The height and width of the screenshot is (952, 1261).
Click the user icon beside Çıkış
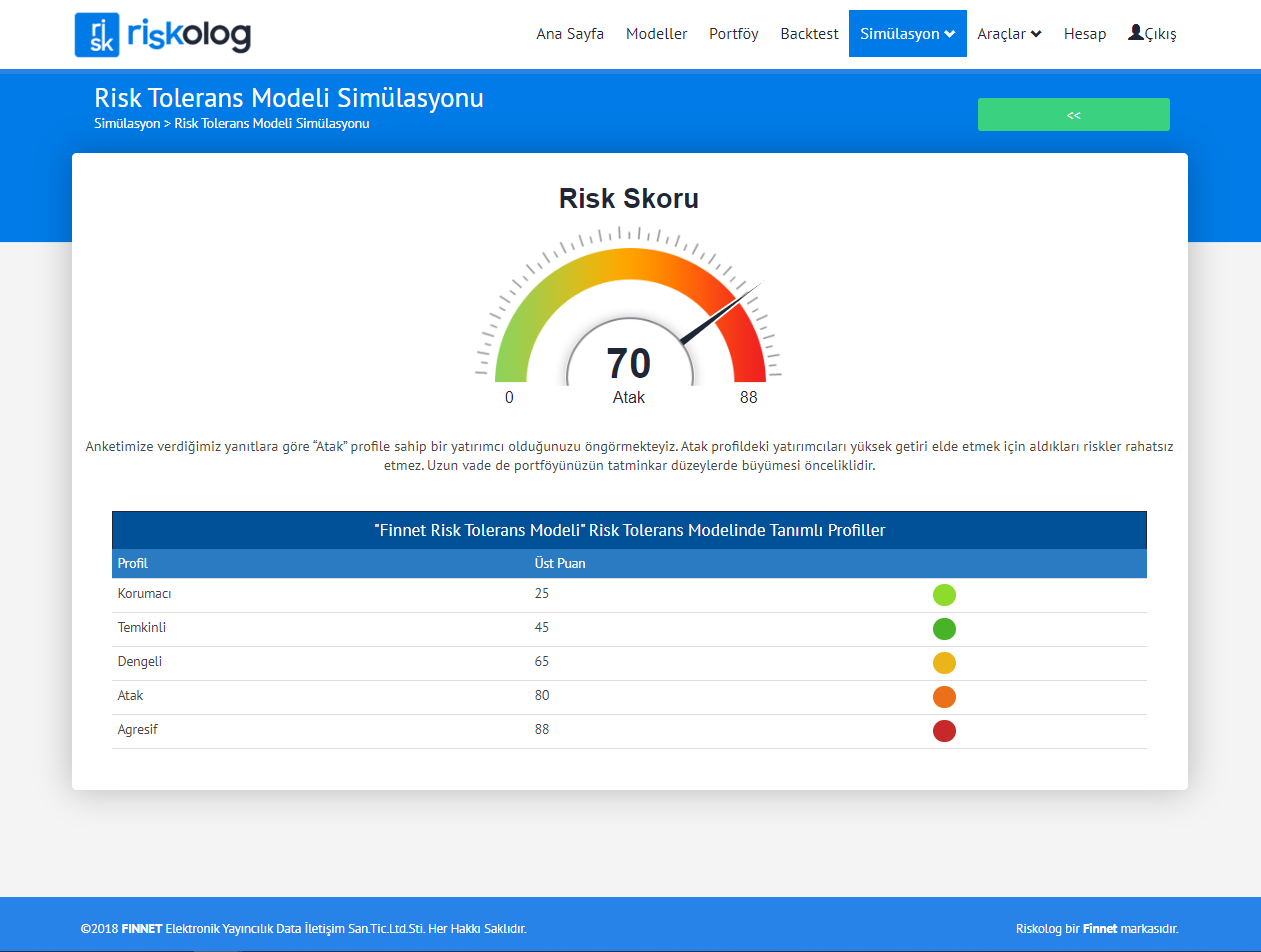coord(1135,33)
